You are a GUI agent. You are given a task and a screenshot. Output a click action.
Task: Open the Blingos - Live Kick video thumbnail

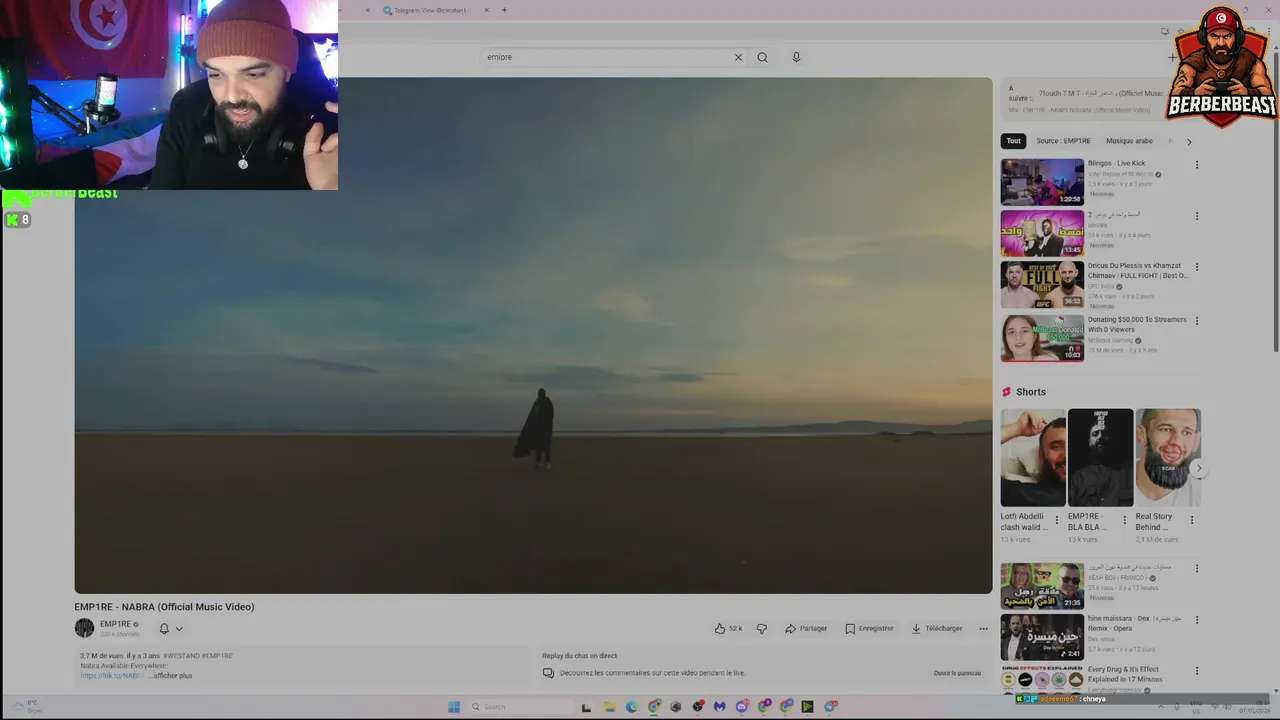tap(1042, 182)
